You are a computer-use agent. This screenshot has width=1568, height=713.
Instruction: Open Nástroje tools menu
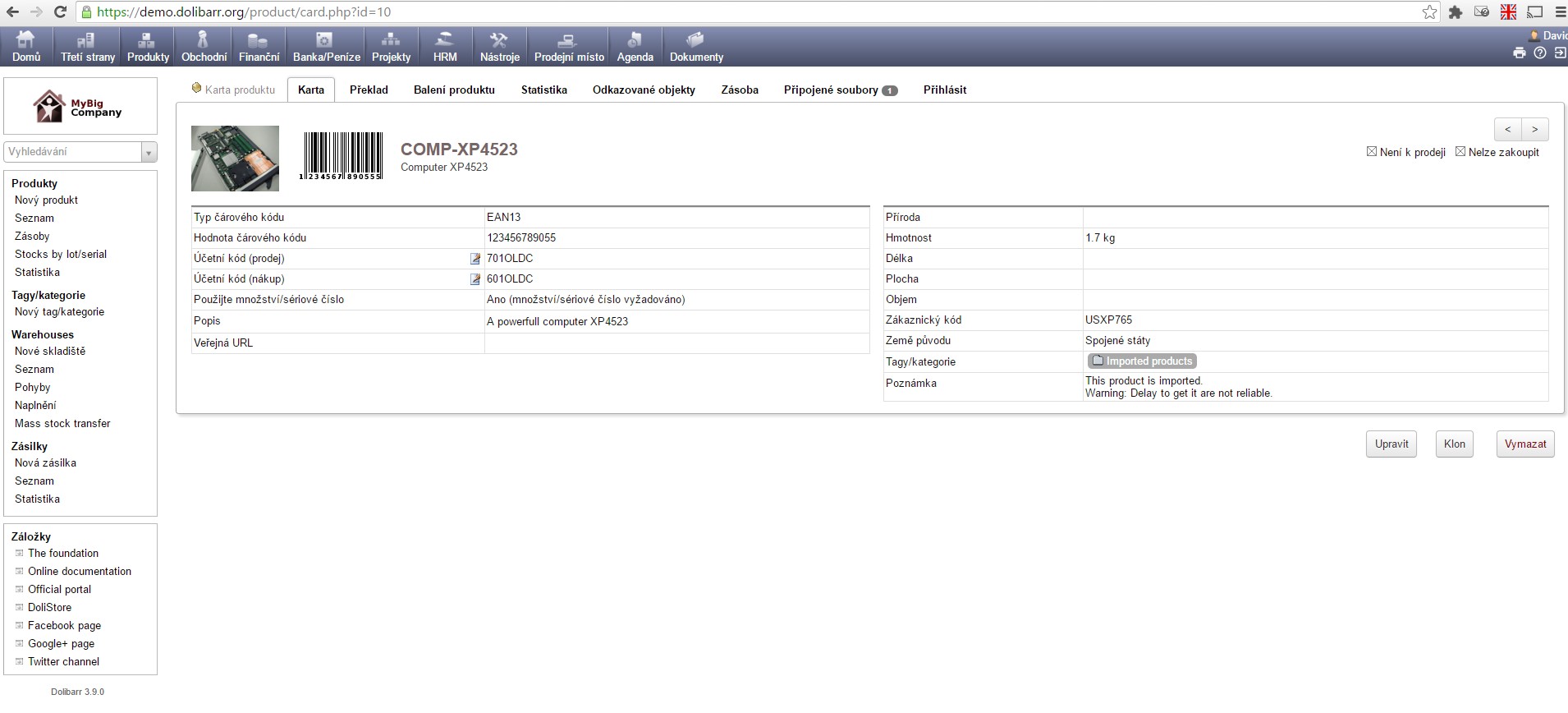[499, 47]
